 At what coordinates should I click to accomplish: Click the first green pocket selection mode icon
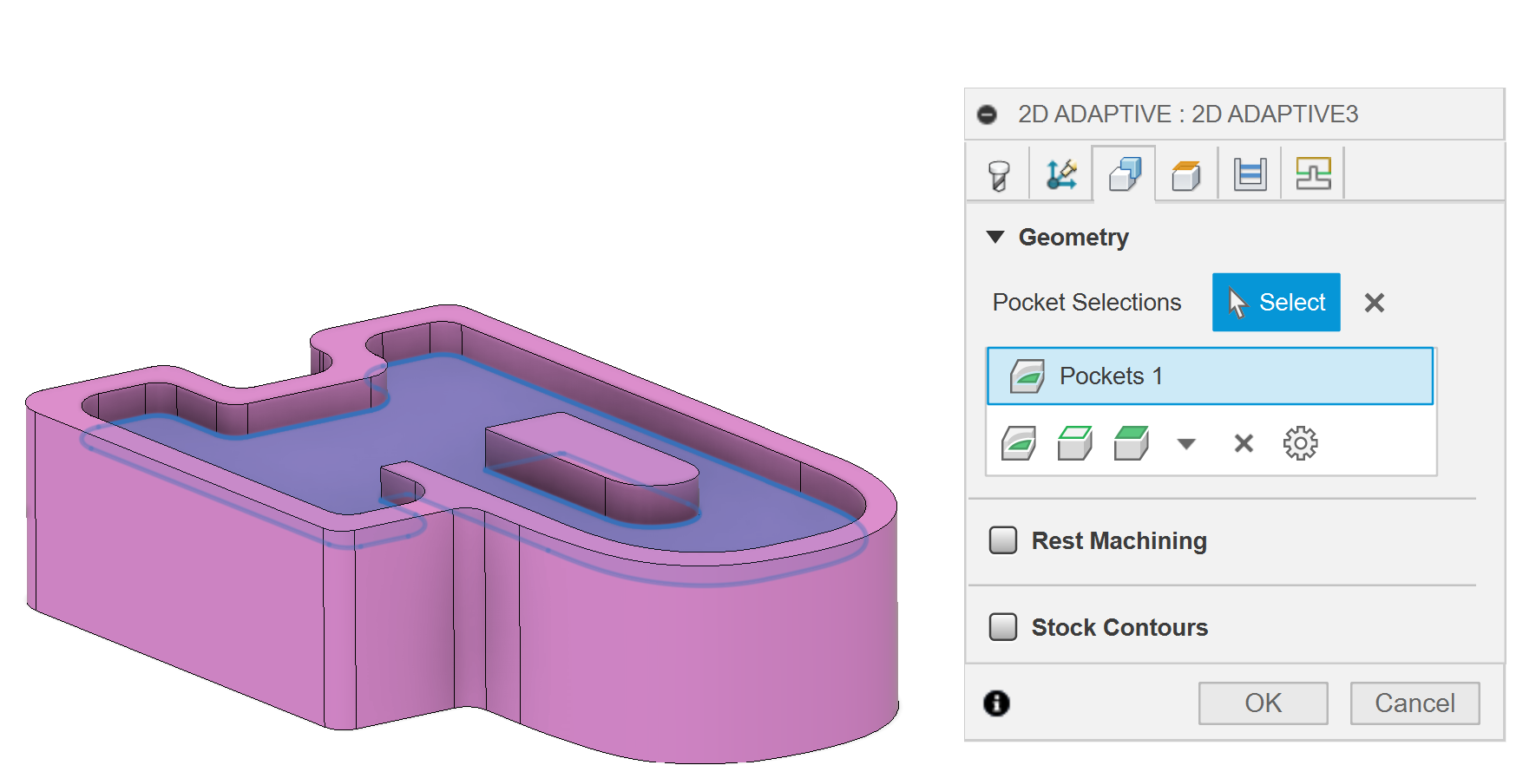coord(1017,443)
